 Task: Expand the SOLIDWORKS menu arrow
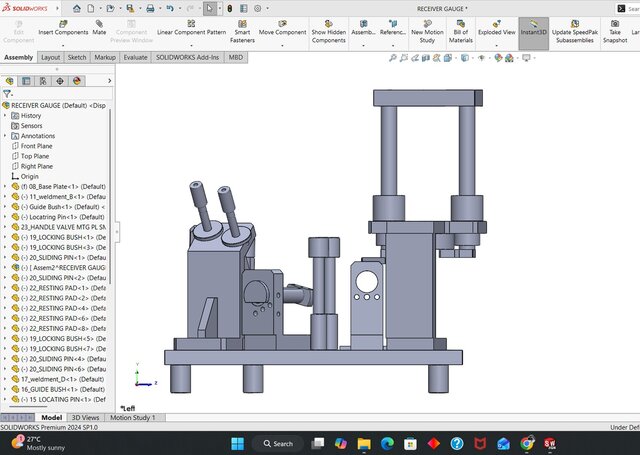point(57,8)
